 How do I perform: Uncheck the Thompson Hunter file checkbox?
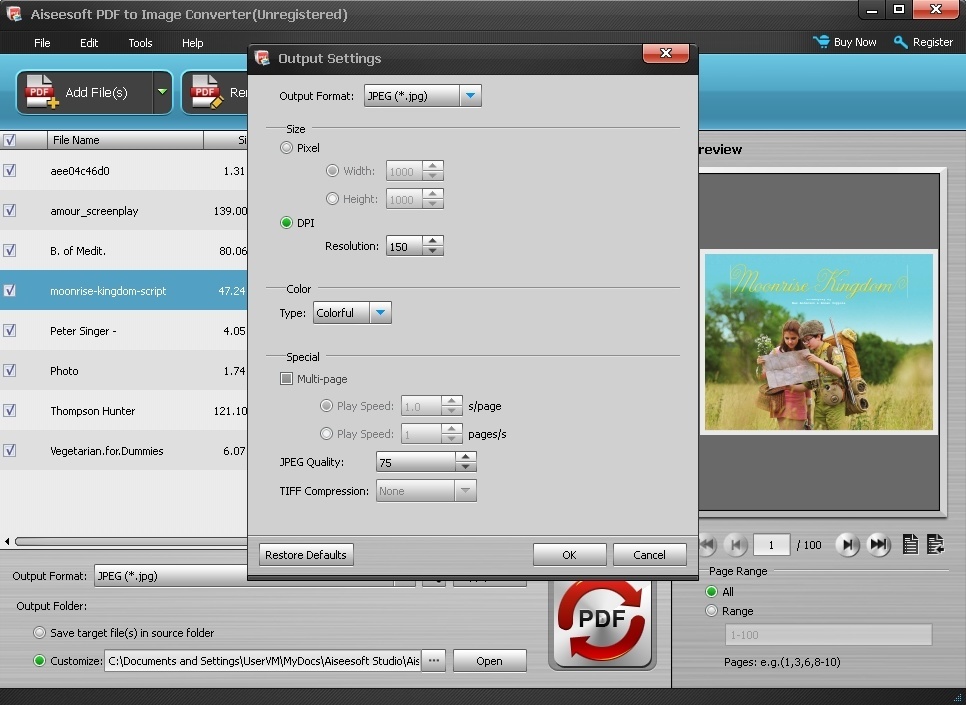[9, 410]
